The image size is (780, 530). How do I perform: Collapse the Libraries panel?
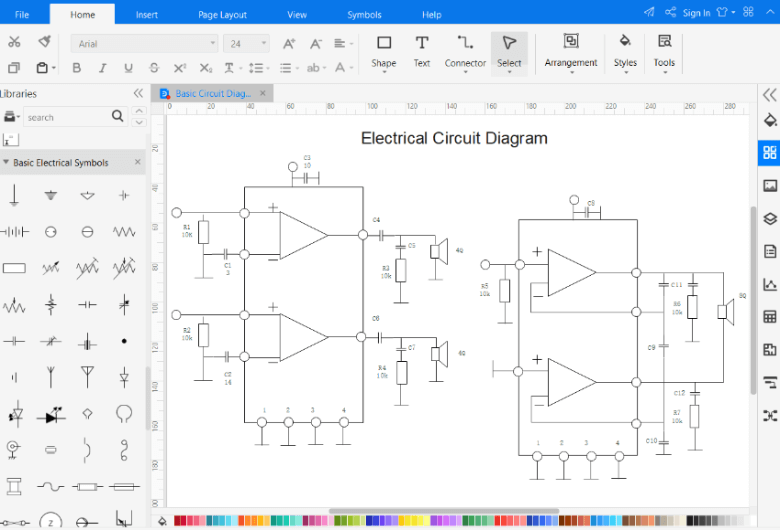pos(138,93)
